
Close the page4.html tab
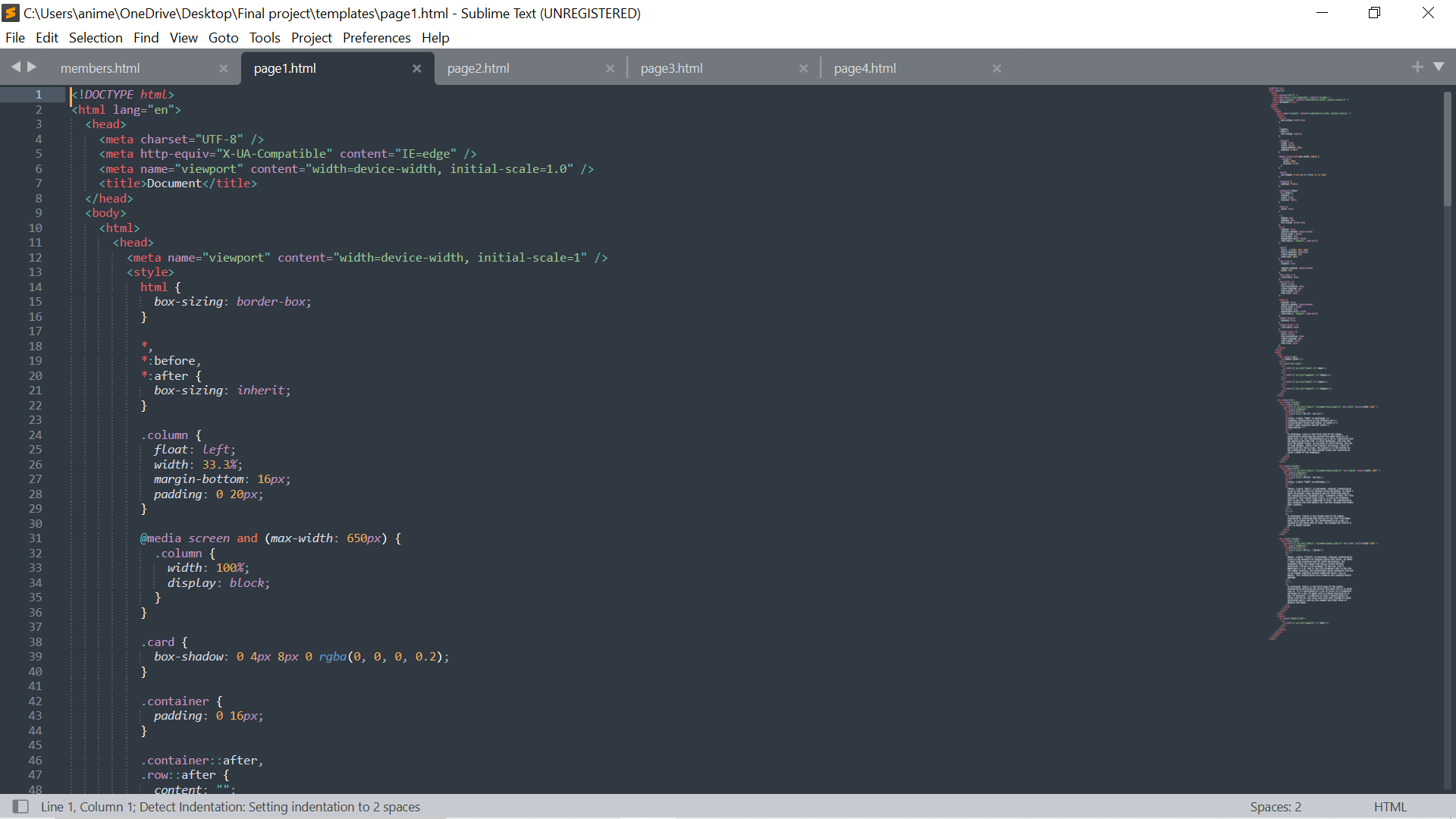click(x=996, y=68)
